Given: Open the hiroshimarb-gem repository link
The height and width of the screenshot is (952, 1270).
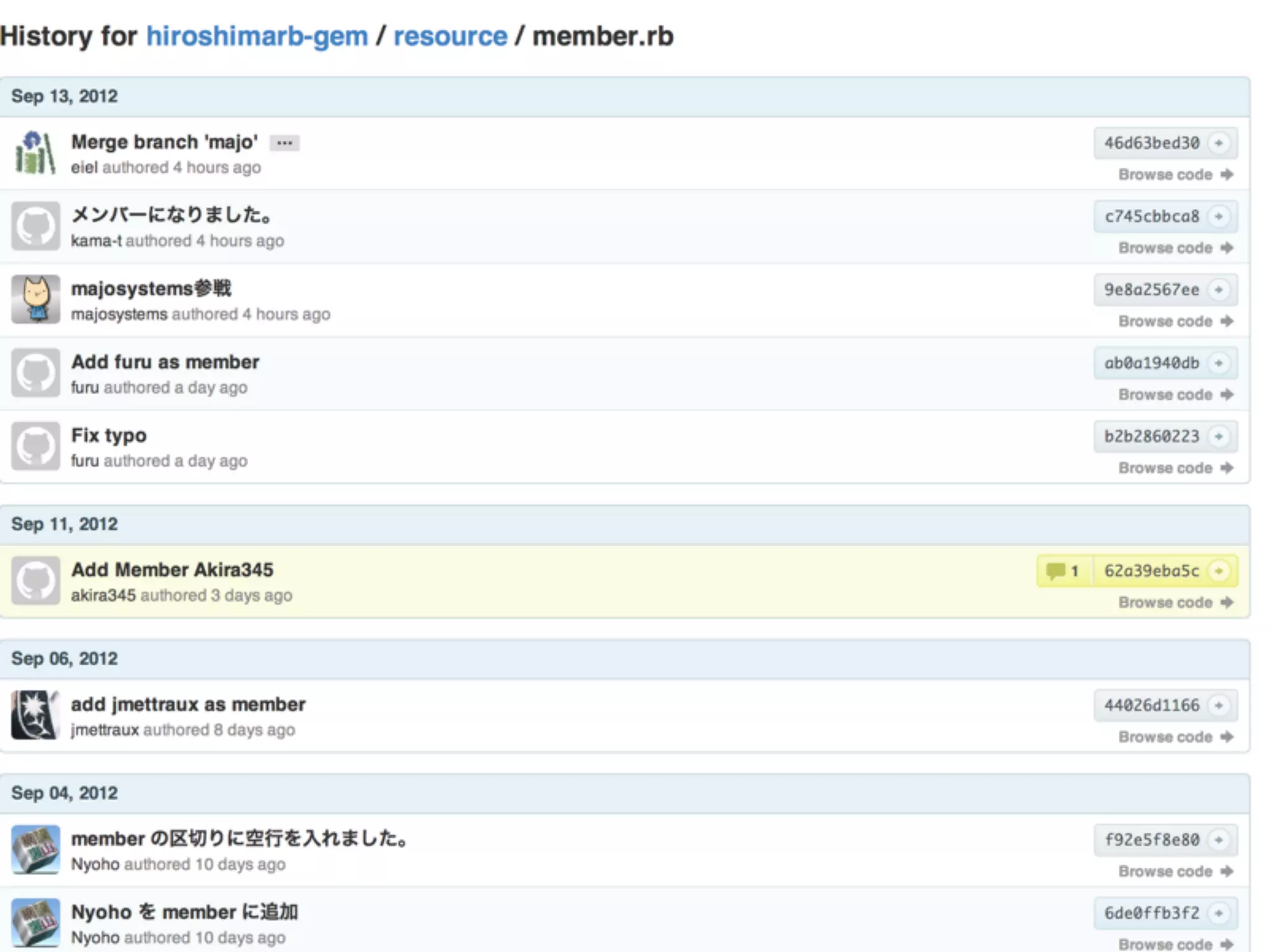Looking at the screenshot, I should [x=257, y=36].
